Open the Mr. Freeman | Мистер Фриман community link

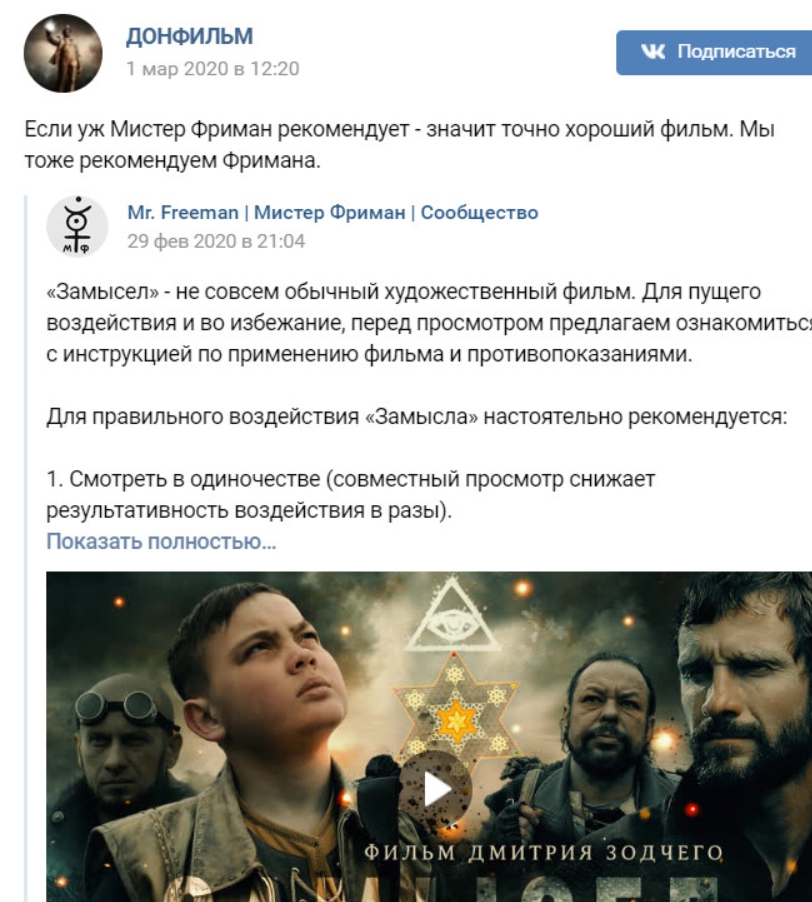pyautogui.click(x=333, y=212)
